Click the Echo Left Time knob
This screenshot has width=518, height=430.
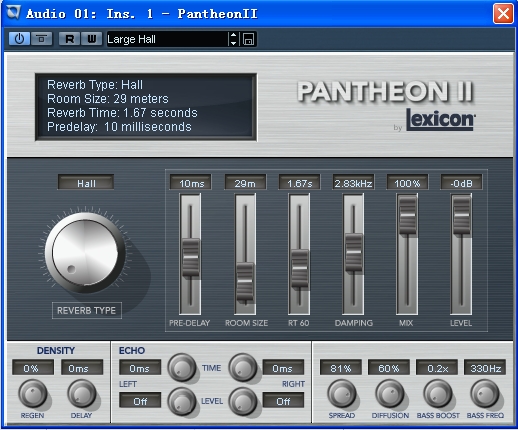181,368
